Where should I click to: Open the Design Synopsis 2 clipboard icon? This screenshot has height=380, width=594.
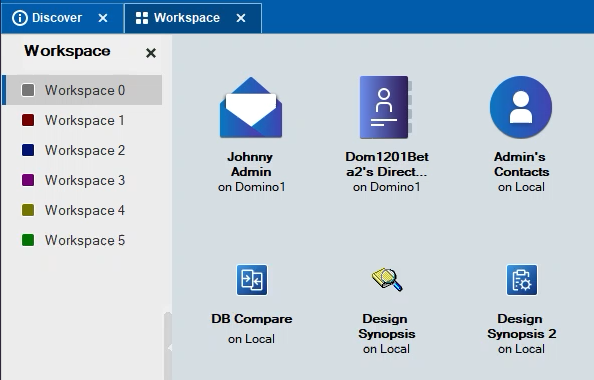(522, 280)
